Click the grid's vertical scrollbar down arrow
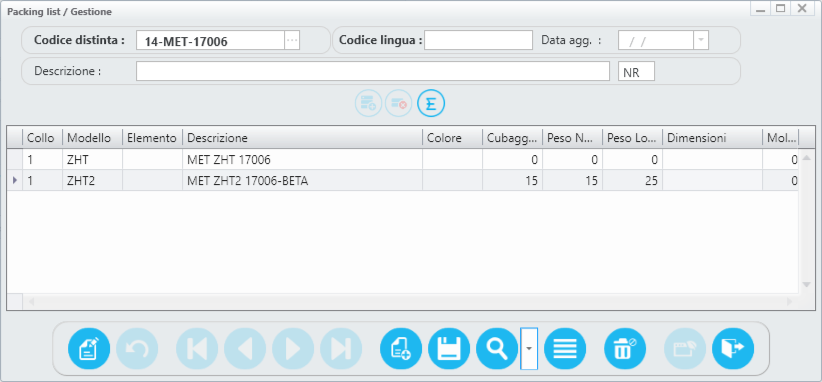 click(x=807, y=285)
